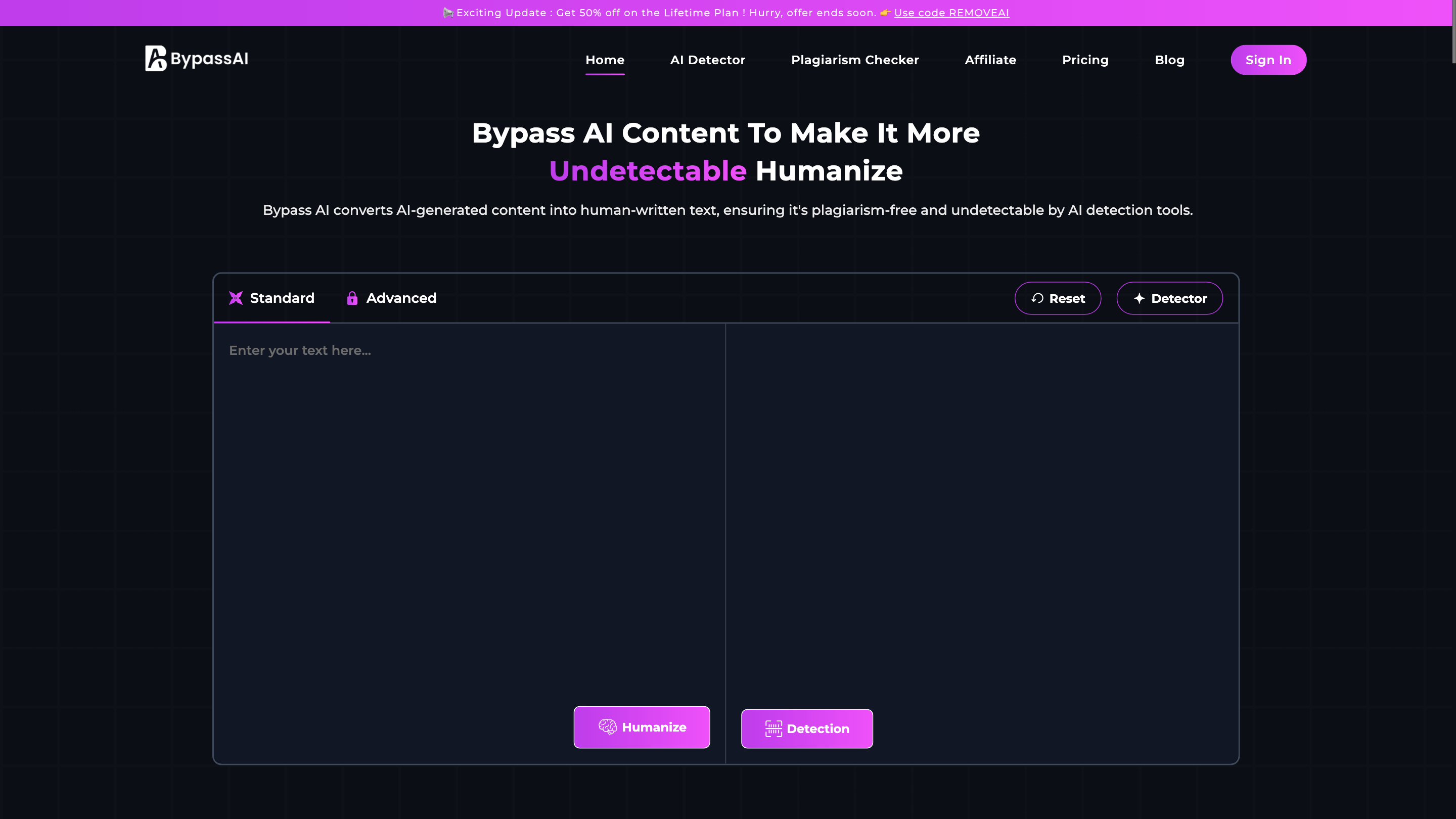Click the BypassAI logo icon
This screenshot has height=819, width=1456.
[x=155, y=59]
